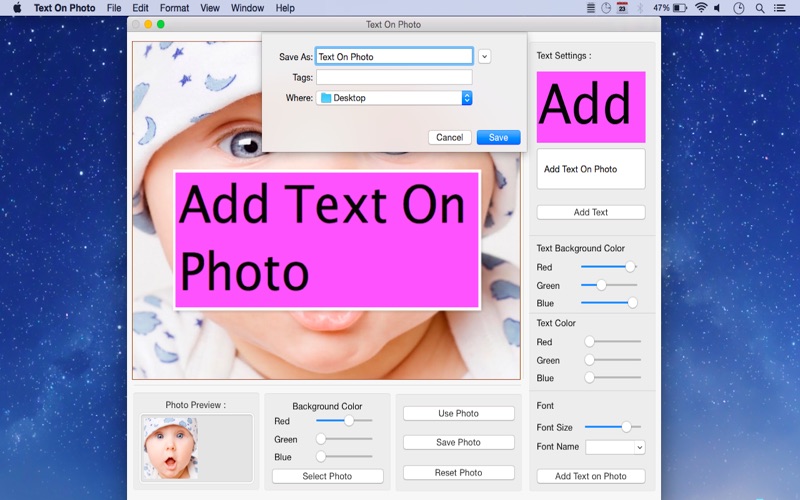Click the magenta Add text preview swatch
Image resolution: width=800 pixels, height=500 pixels.
(591, 107)
